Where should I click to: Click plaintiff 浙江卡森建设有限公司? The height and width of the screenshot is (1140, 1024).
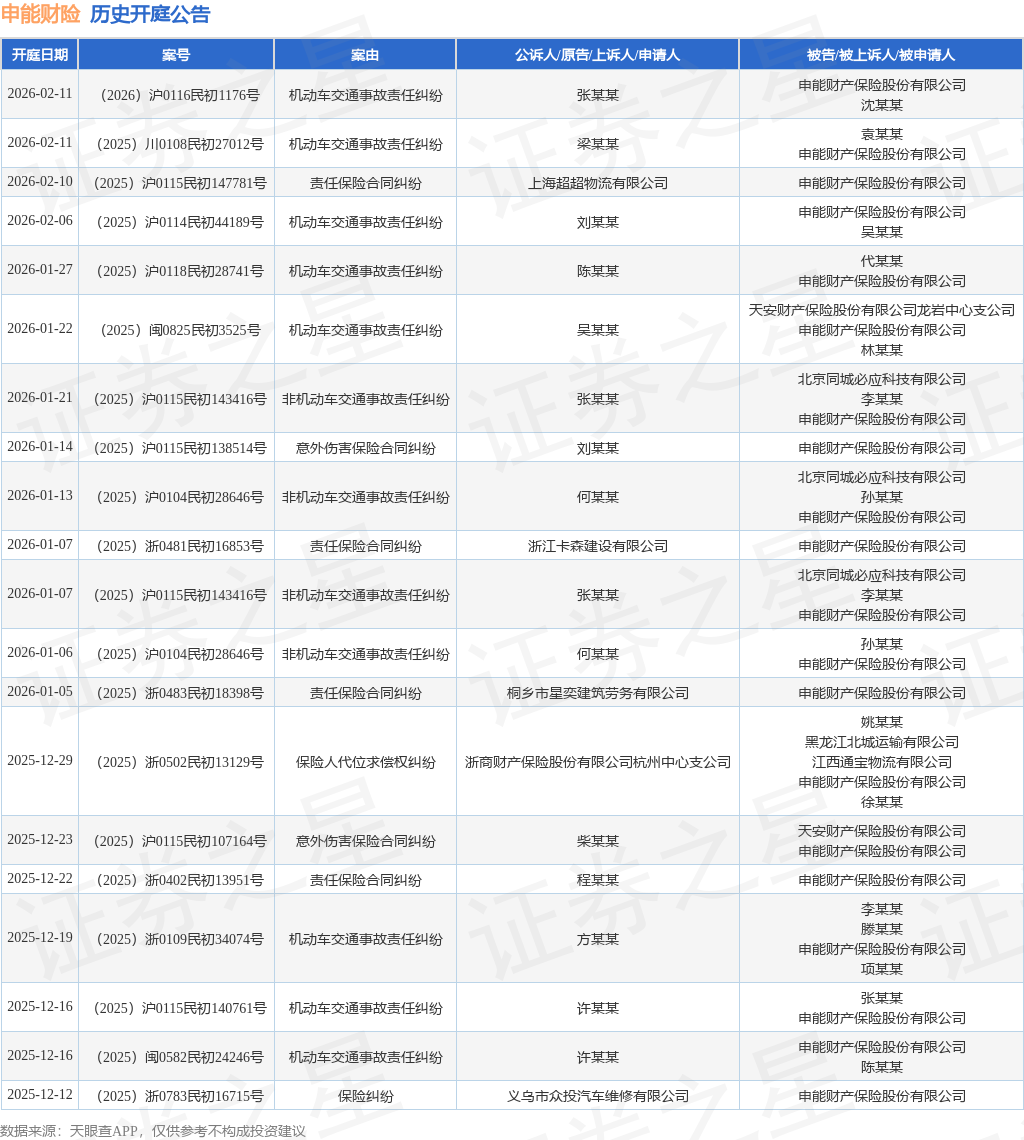pyautogui.click(x=598, y=546)
